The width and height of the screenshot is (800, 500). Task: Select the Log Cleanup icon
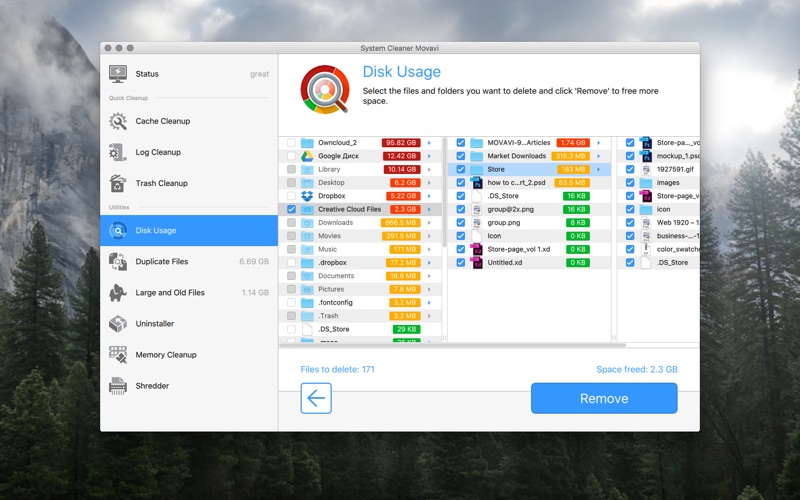pyautogui.click(x=118, y=153)
